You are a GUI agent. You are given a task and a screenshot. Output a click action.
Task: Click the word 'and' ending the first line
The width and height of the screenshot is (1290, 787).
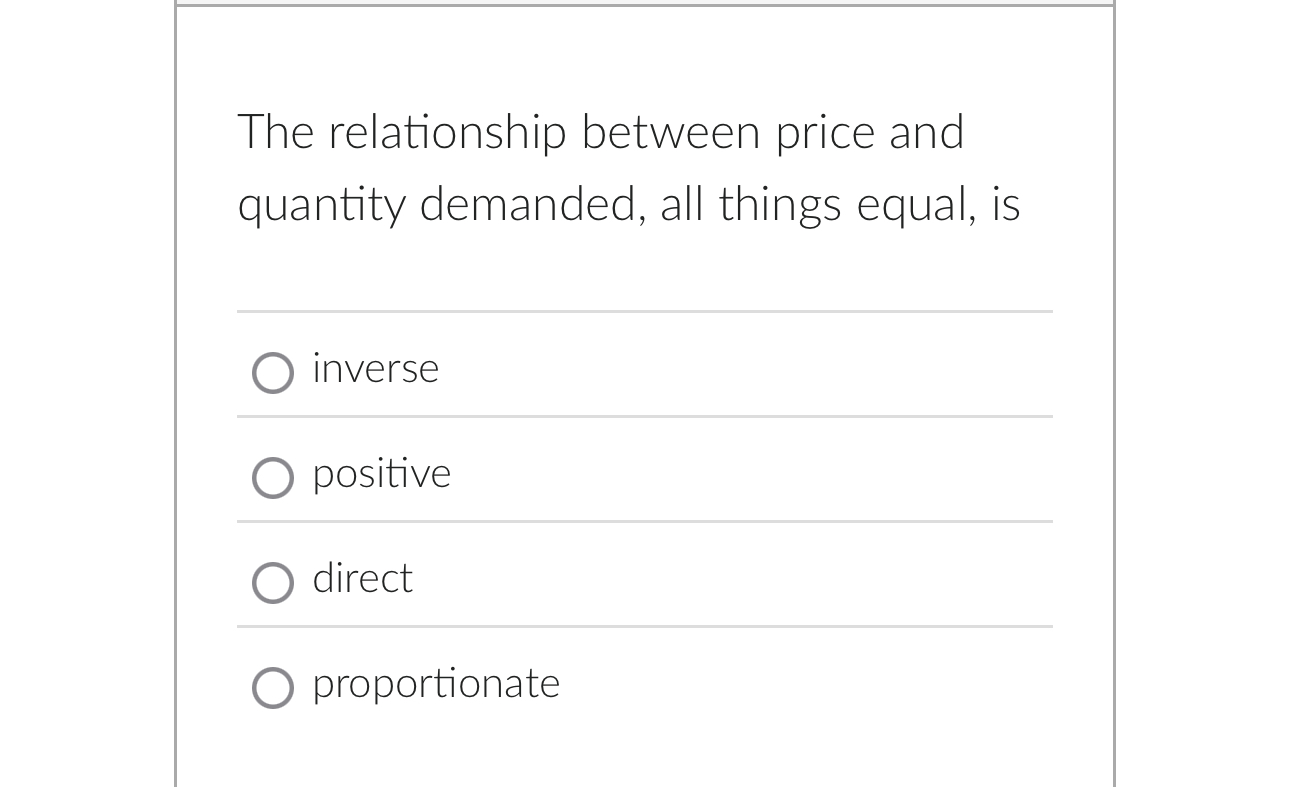[926, 133]
